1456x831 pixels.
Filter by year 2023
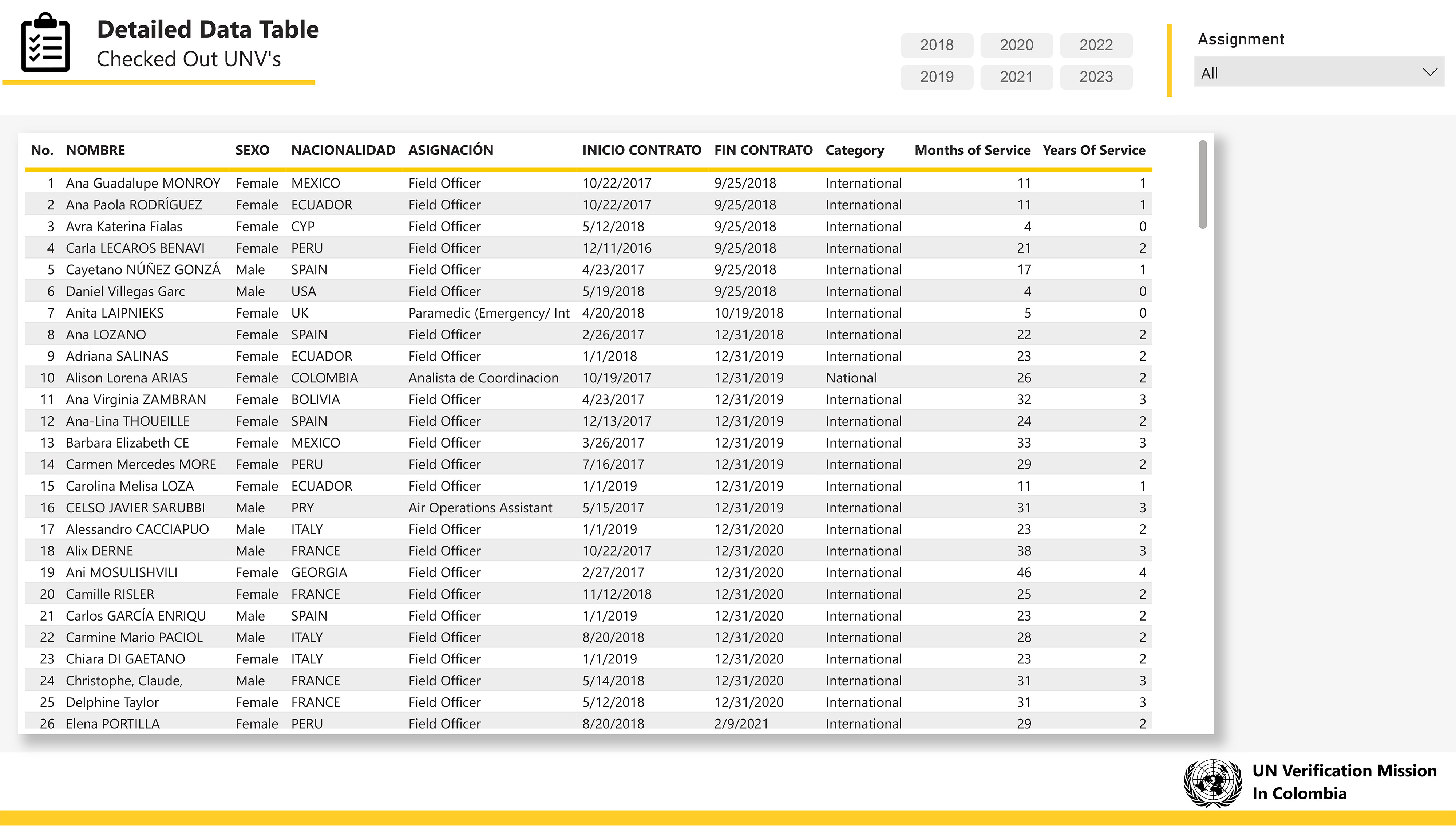pos(1096,77)
